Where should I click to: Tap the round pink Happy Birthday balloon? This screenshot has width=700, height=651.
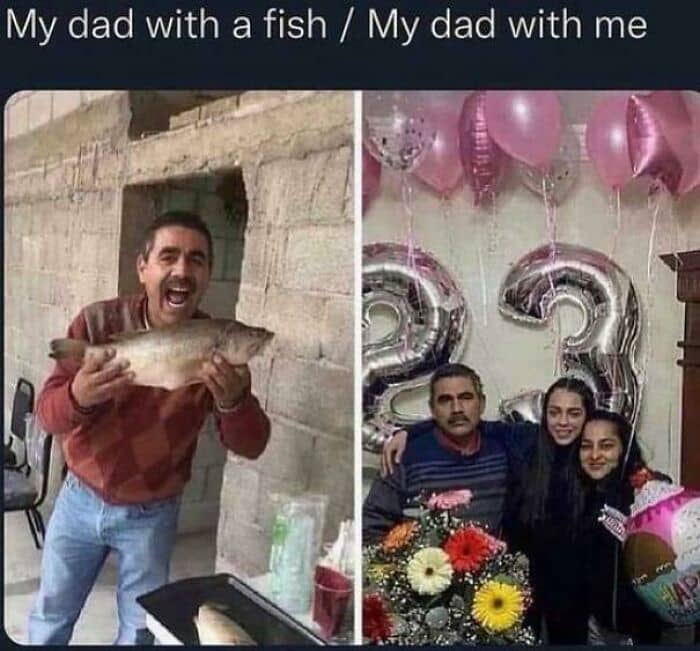(663, 556)
